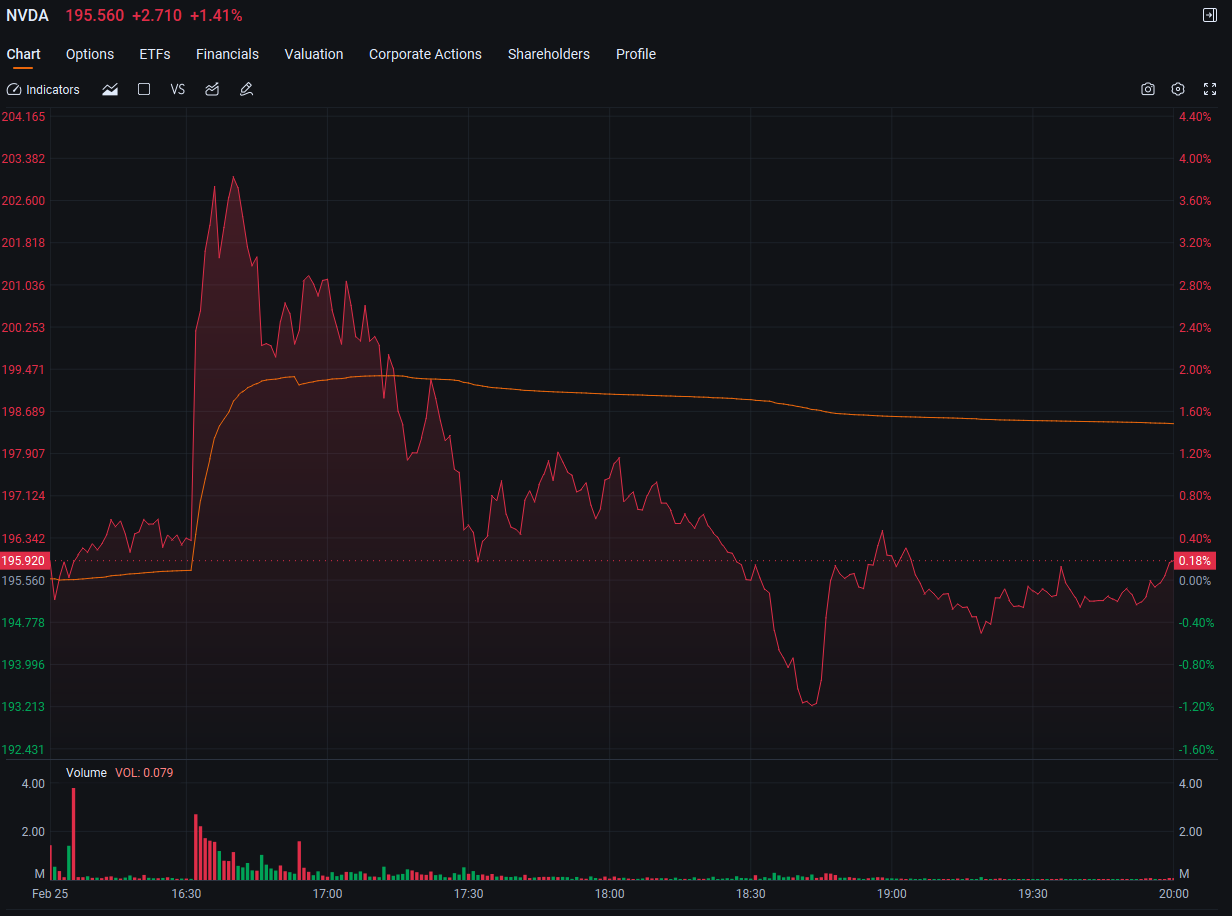The width and height of the screenshot is (1232, 916).
Task: Open the VS compare tool
Action: 178,89
